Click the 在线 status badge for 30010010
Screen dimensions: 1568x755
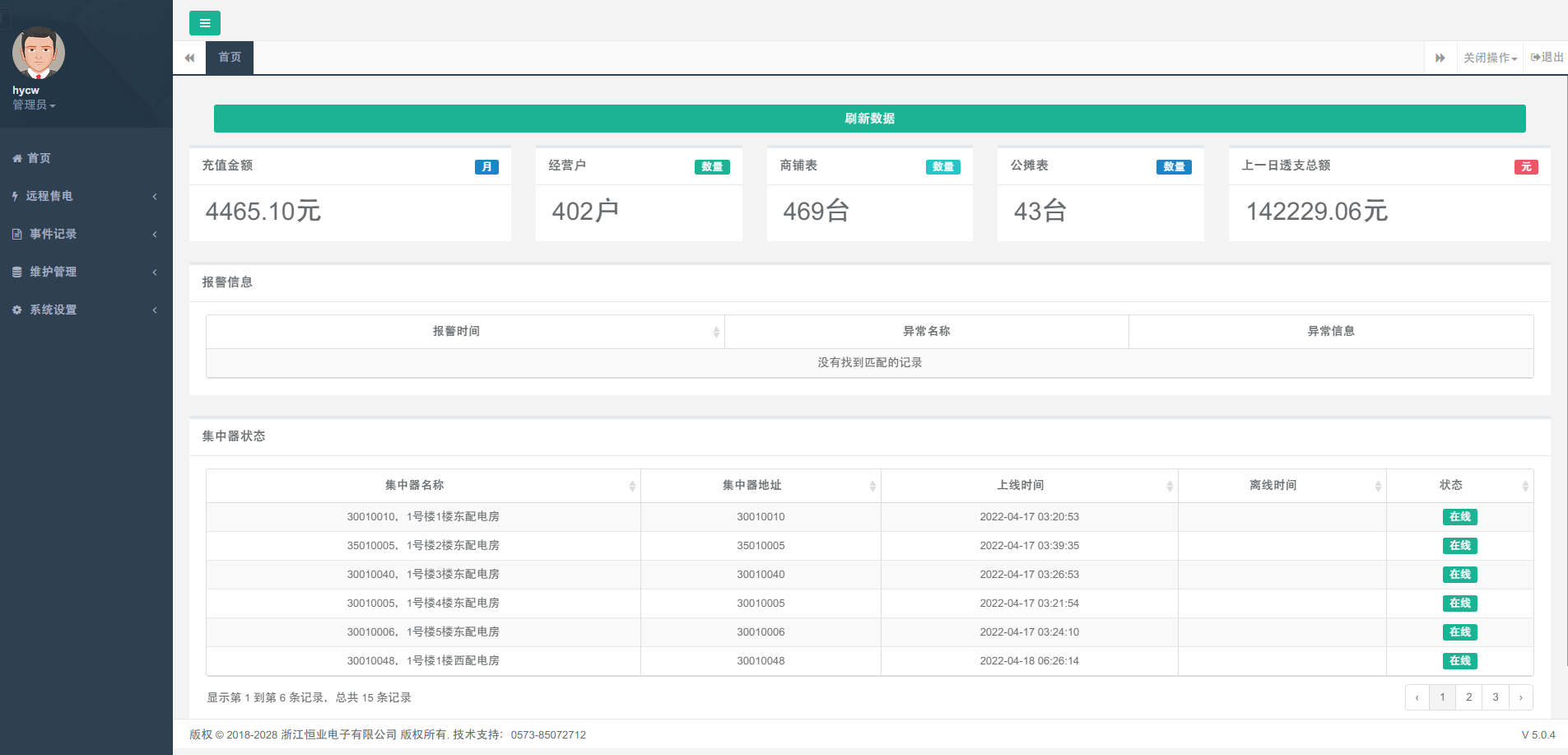pos(1459,517)
